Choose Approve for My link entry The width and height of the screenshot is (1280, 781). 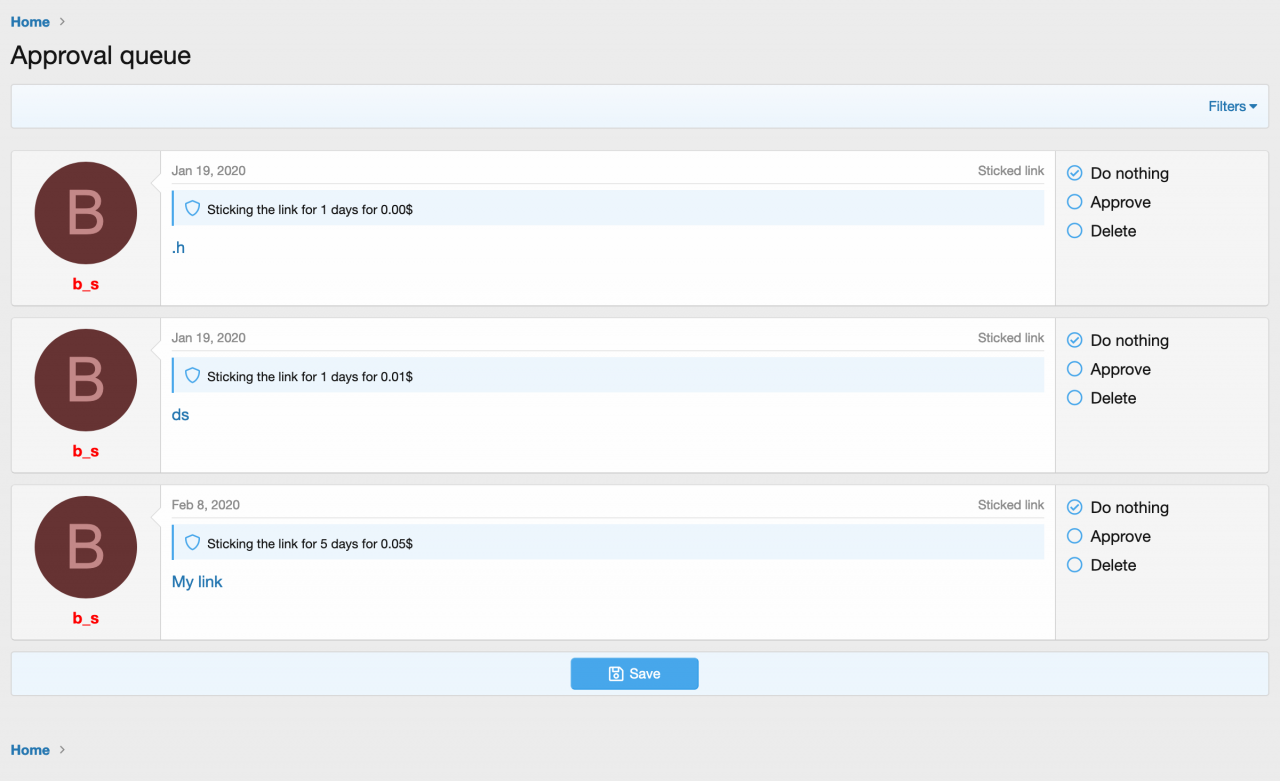pyautogui.click(x=1075, y=536)
